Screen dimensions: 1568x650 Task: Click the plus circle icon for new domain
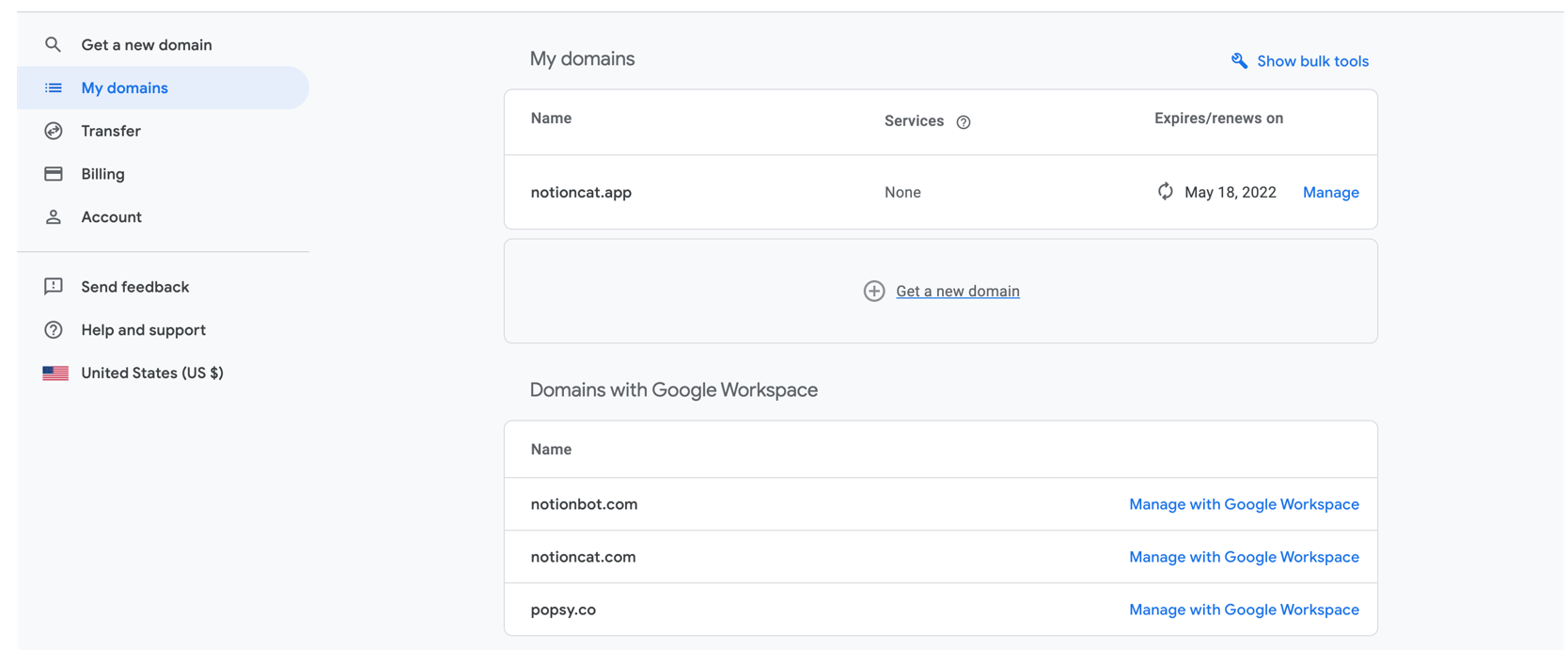873,292
